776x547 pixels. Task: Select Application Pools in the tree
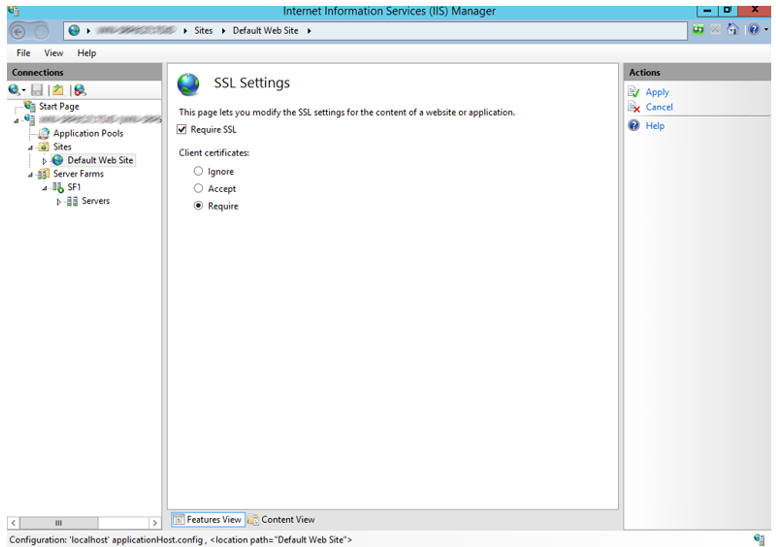pos(88,133)
